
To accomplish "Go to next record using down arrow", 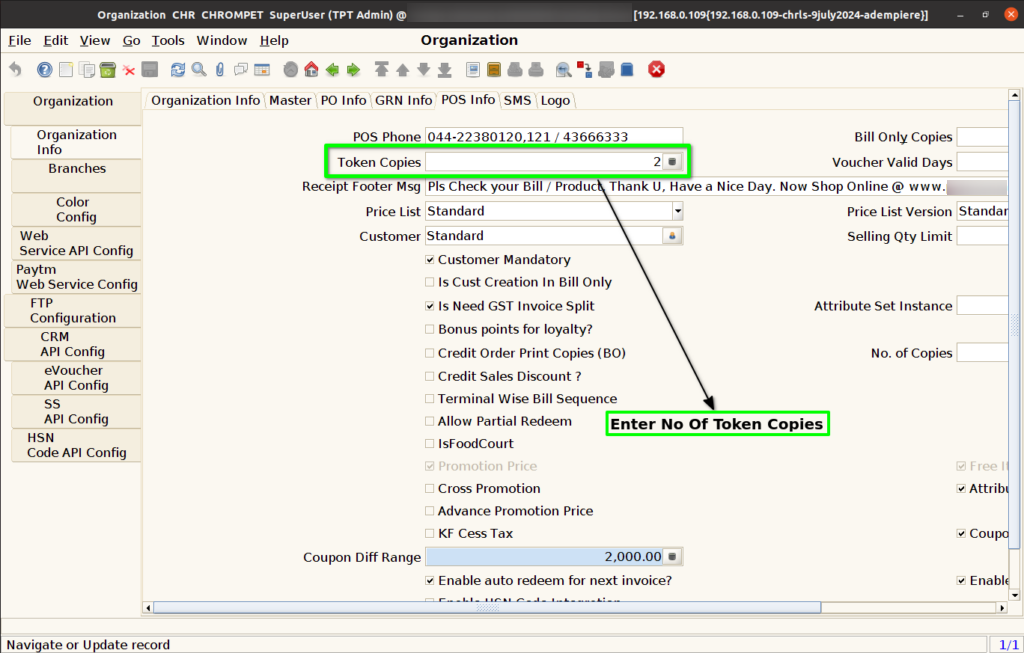I will pos(424,69).
